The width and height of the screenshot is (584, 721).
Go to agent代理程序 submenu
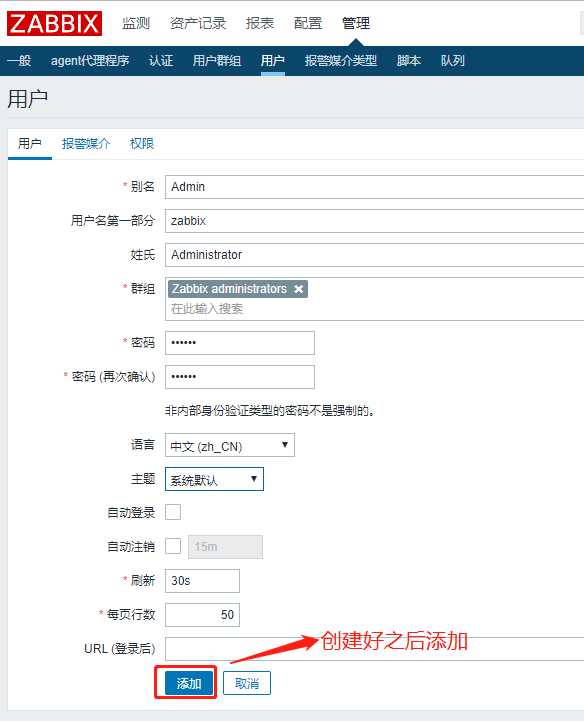pyautogui.click(x=90, y=60)
